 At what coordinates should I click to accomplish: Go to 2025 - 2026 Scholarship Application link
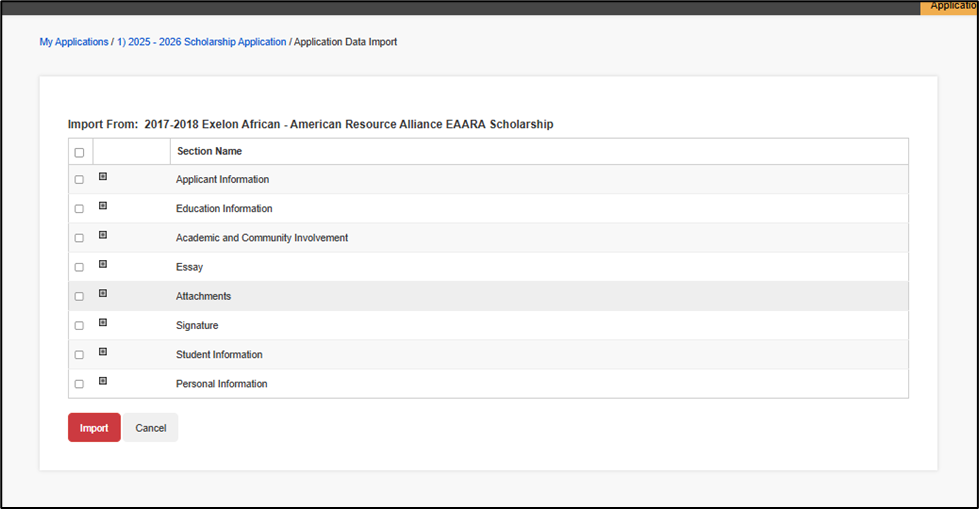click(202, 42)
